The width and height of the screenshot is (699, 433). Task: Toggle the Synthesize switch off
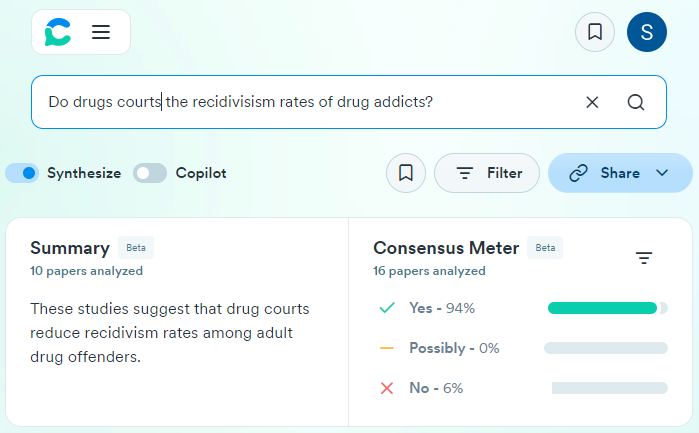coord(22,173)
